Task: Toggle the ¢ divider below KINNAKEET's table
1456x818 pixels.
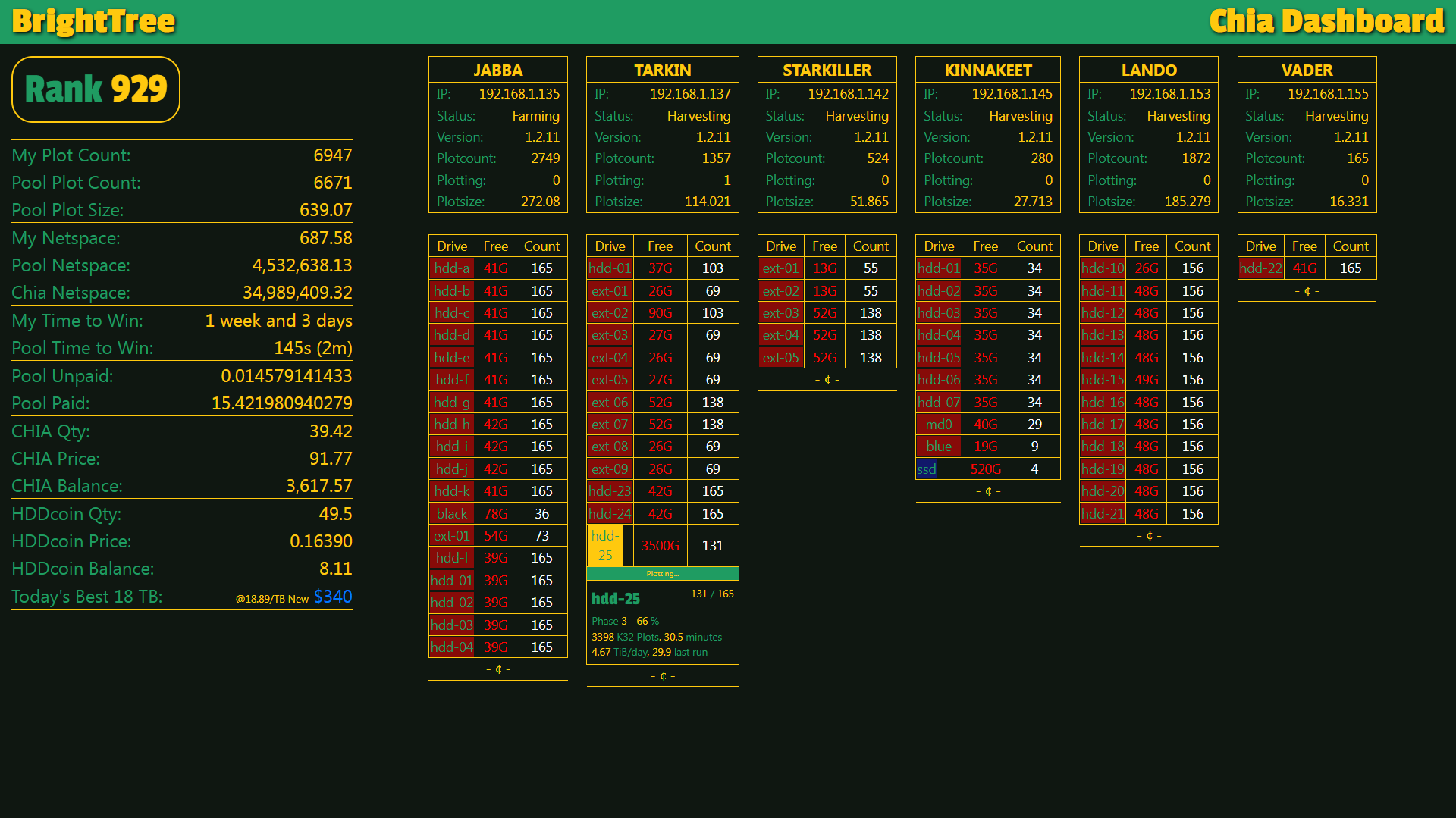Action: click(x=987, y=491)
